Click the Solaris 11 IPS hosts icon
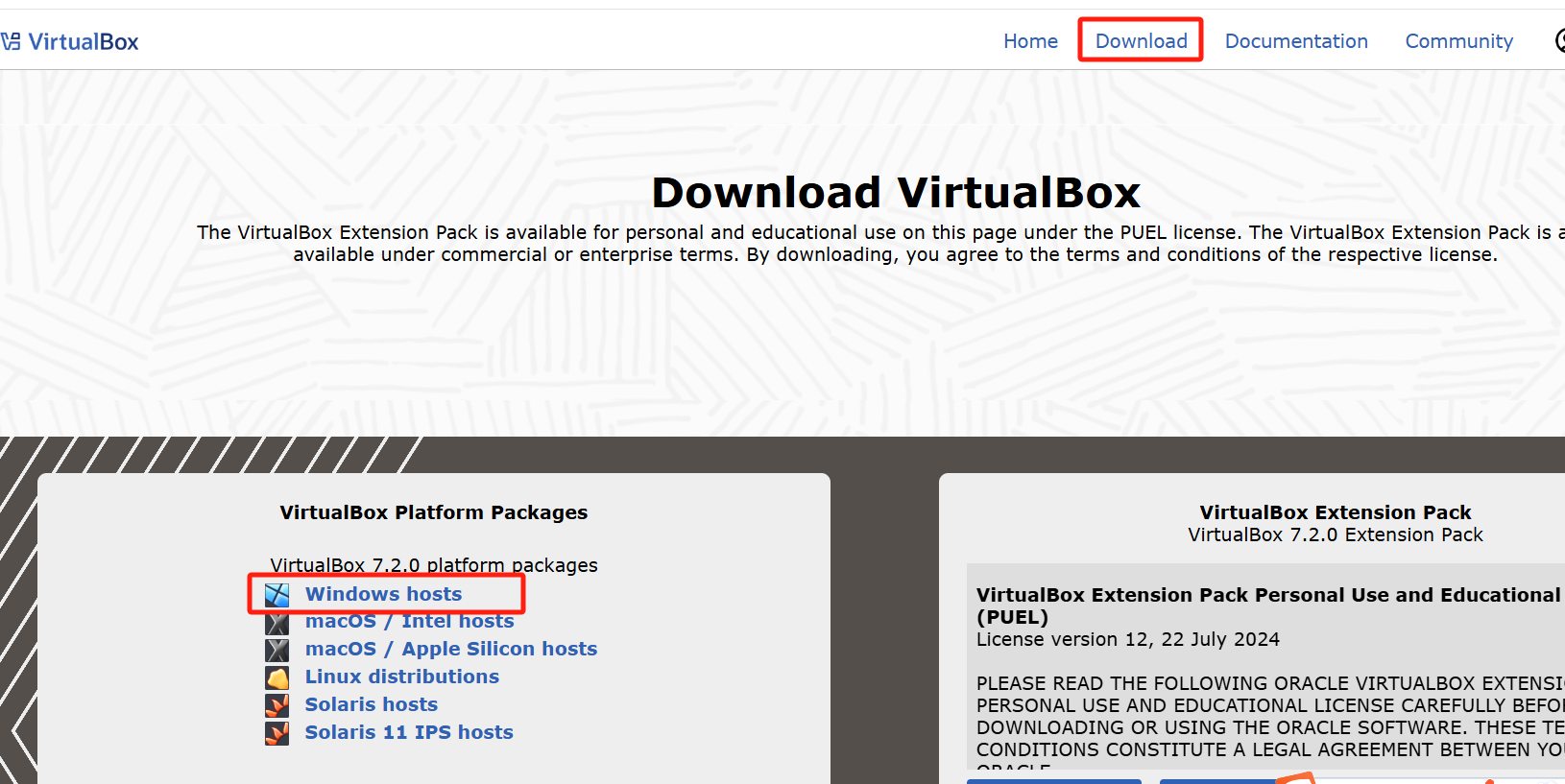 click(x=277, y=733)
